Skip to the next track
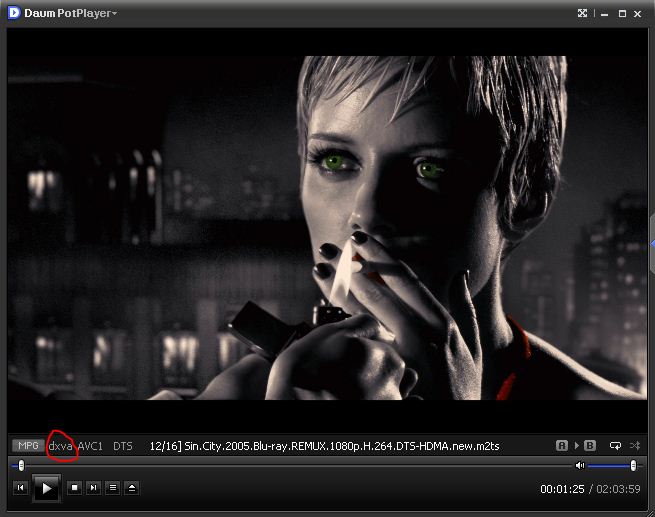 [93, 488]
